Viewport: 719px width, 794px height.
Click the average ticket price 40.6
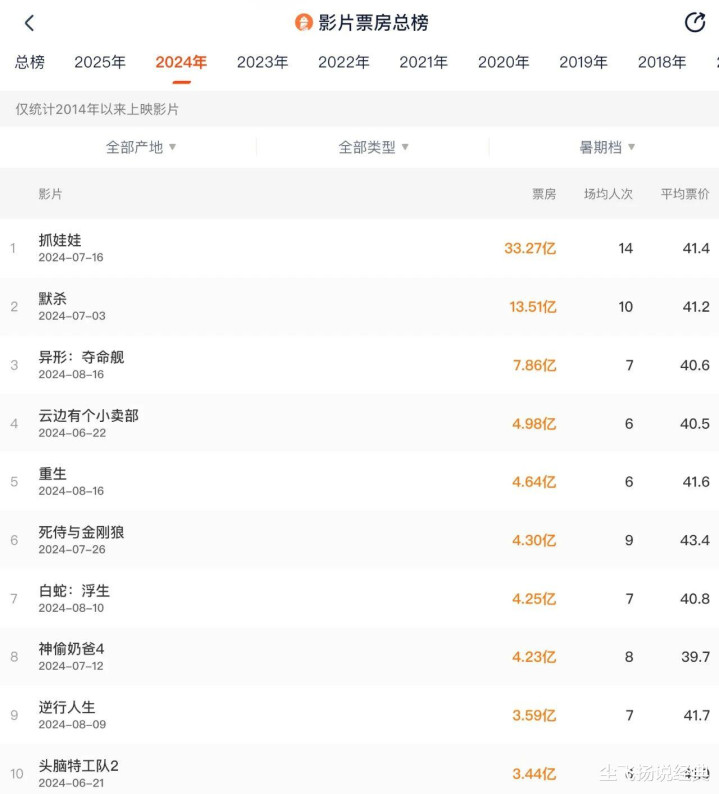695,365
